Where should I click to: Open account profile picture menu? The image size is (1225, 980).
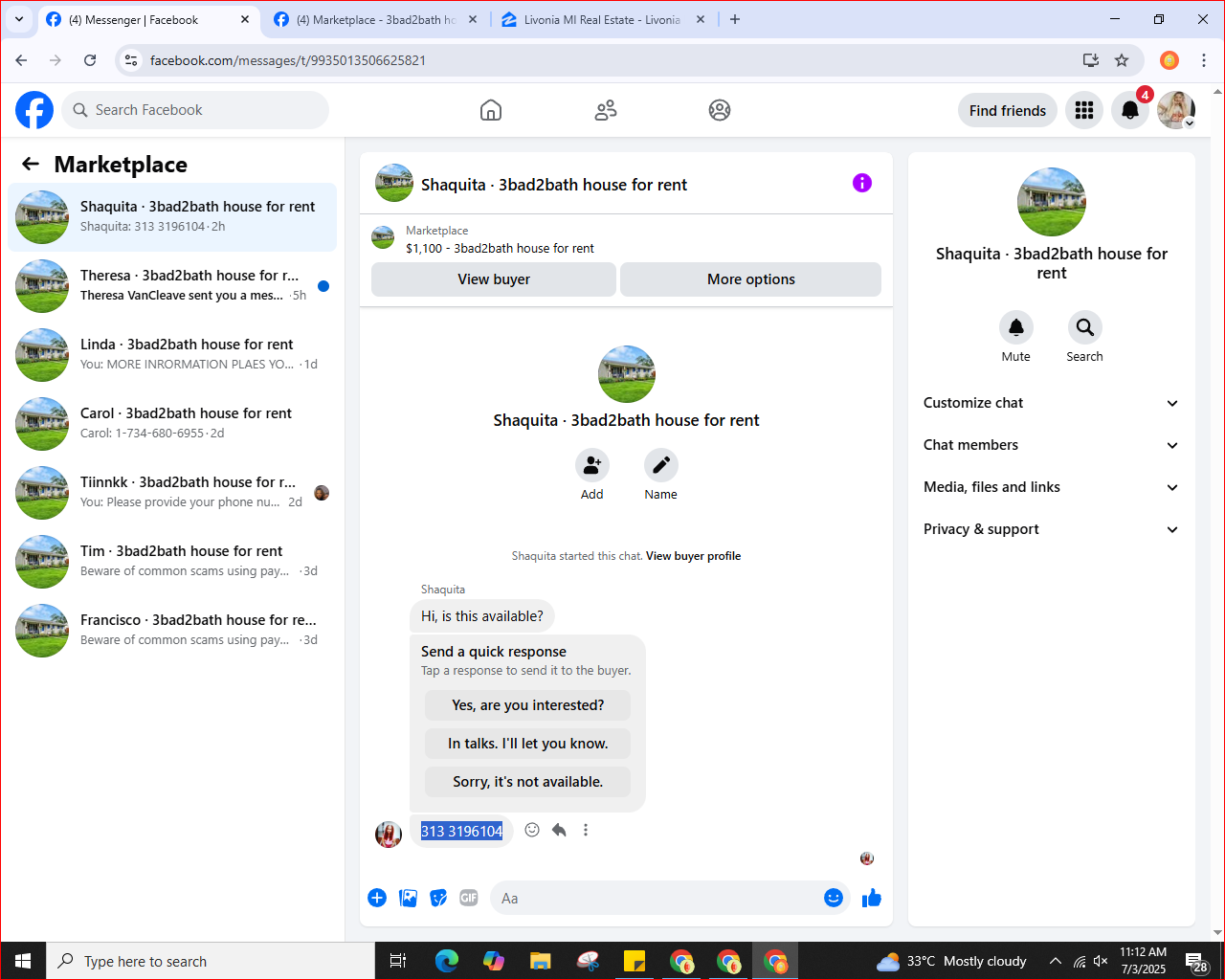coord(1176,110)
